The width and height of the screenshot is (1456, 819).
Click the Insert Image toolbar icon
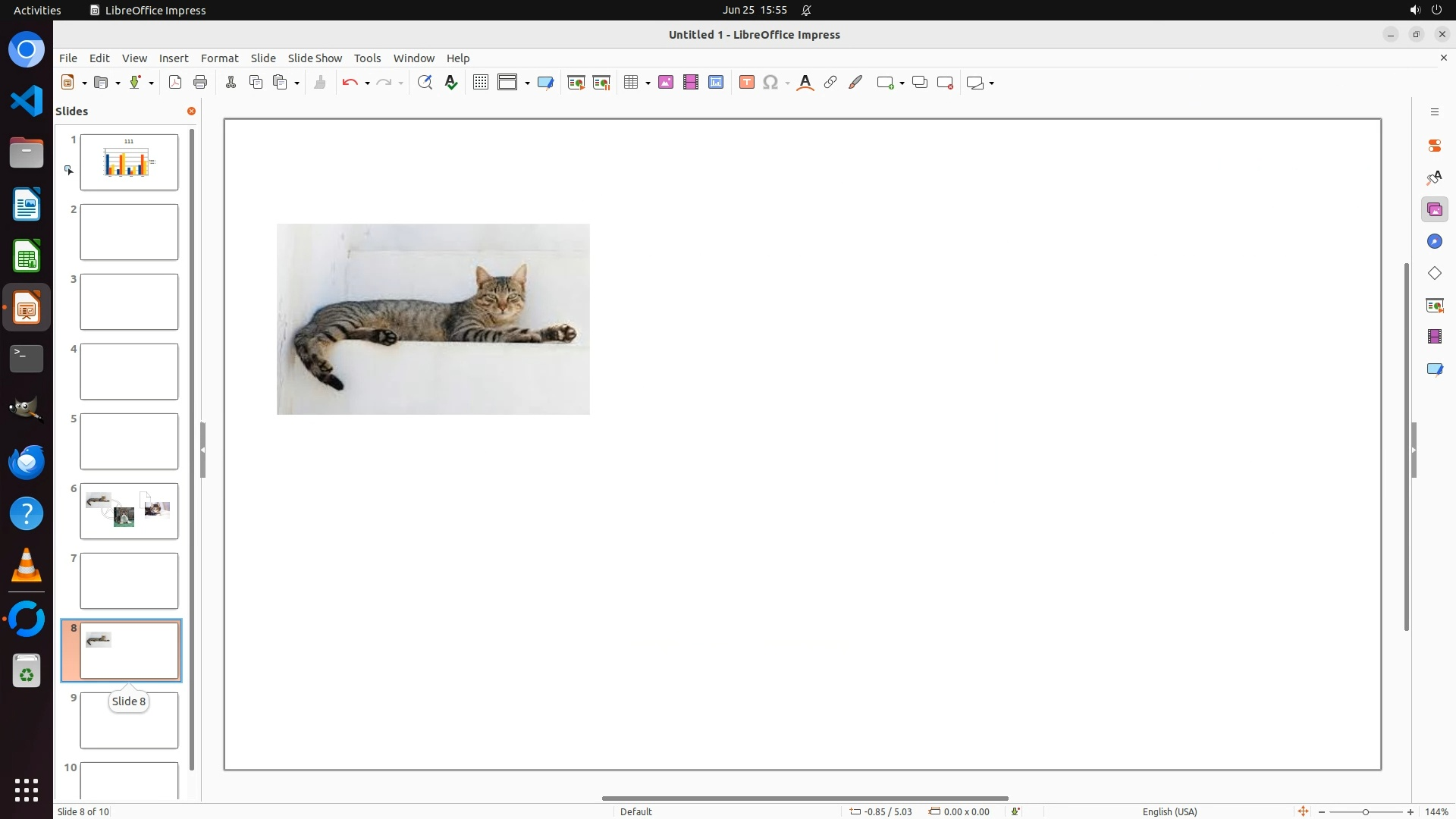pyautogui.click(x=666, y=83)
